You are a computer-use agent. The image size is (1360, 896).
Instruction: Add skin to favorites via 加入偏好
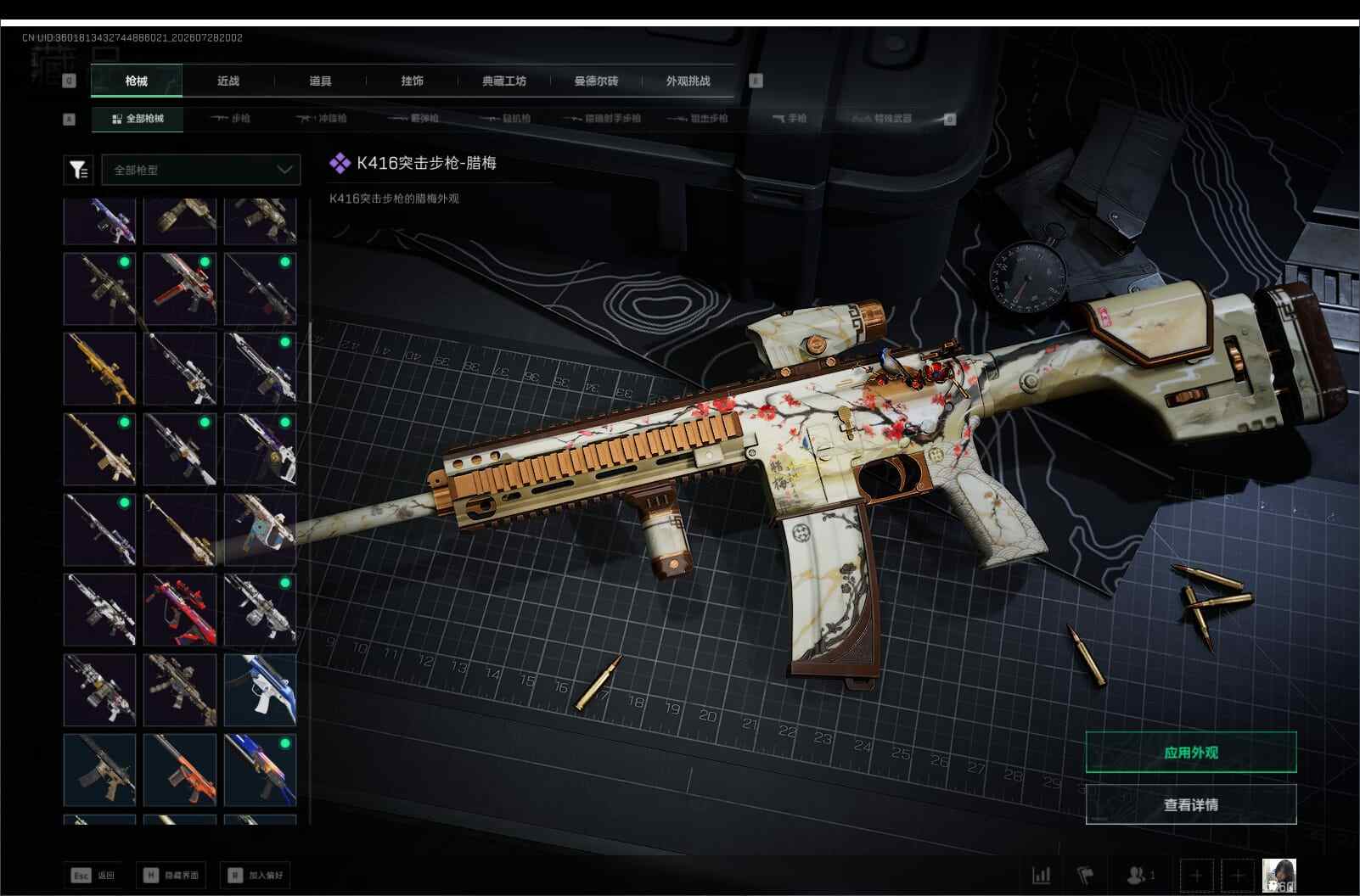point(256,876)
